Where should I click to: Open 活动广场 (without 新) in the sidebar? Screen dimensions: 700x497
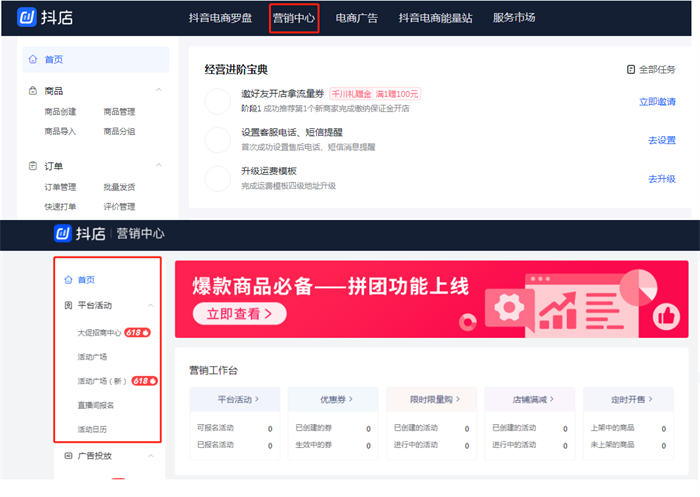click(x=92, y=357)
